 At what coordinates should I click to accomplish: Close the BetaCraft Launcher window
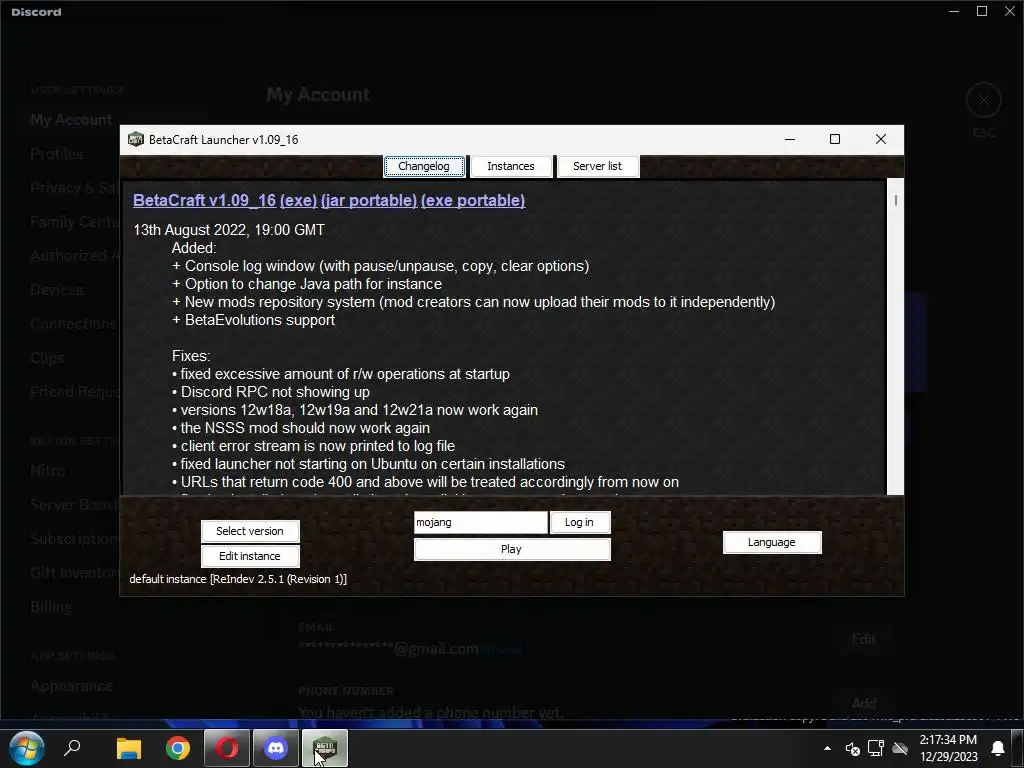(x=880, y=139)
